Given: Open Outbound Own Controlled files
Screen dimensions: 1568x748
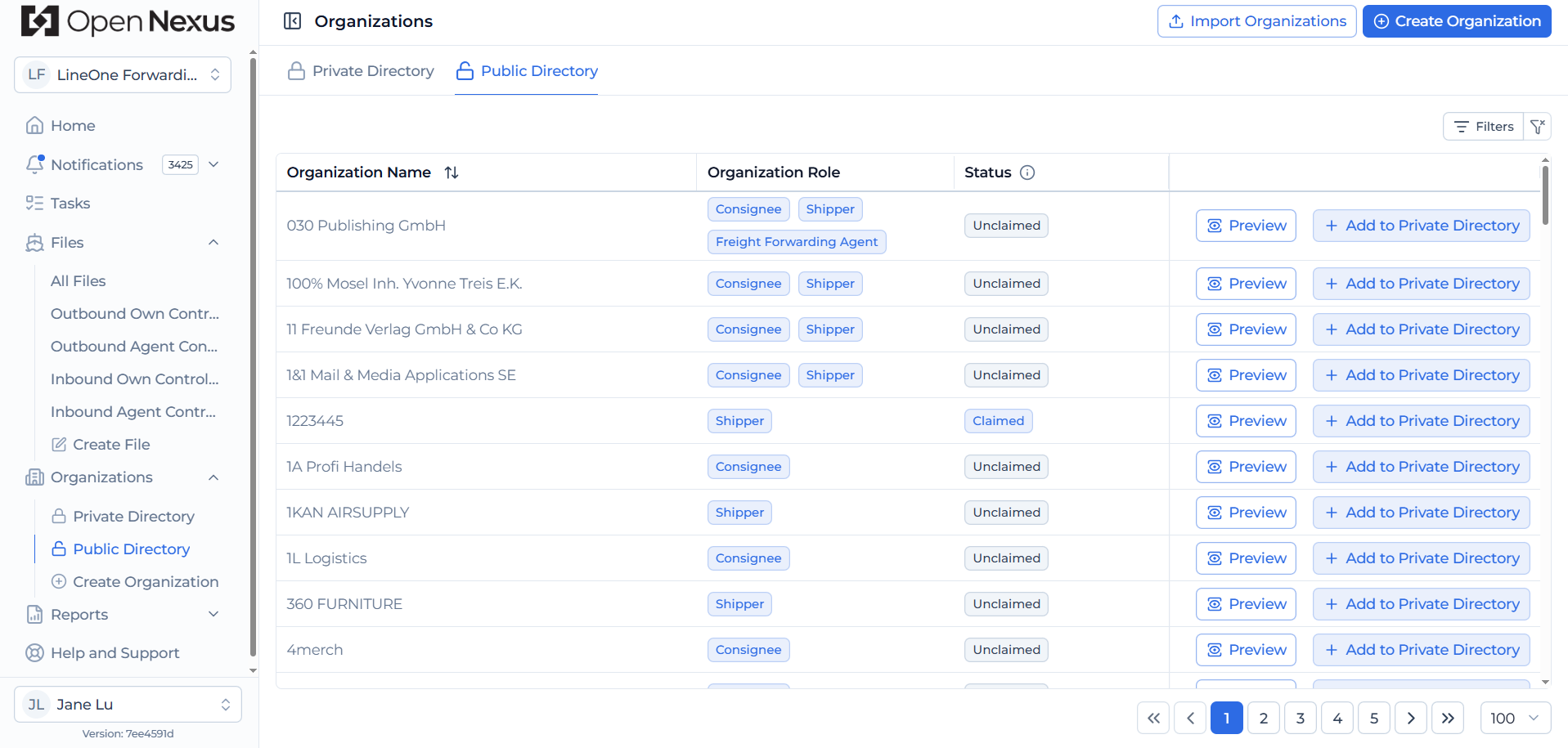Looking at the screenshot, I should pos(135,314).
